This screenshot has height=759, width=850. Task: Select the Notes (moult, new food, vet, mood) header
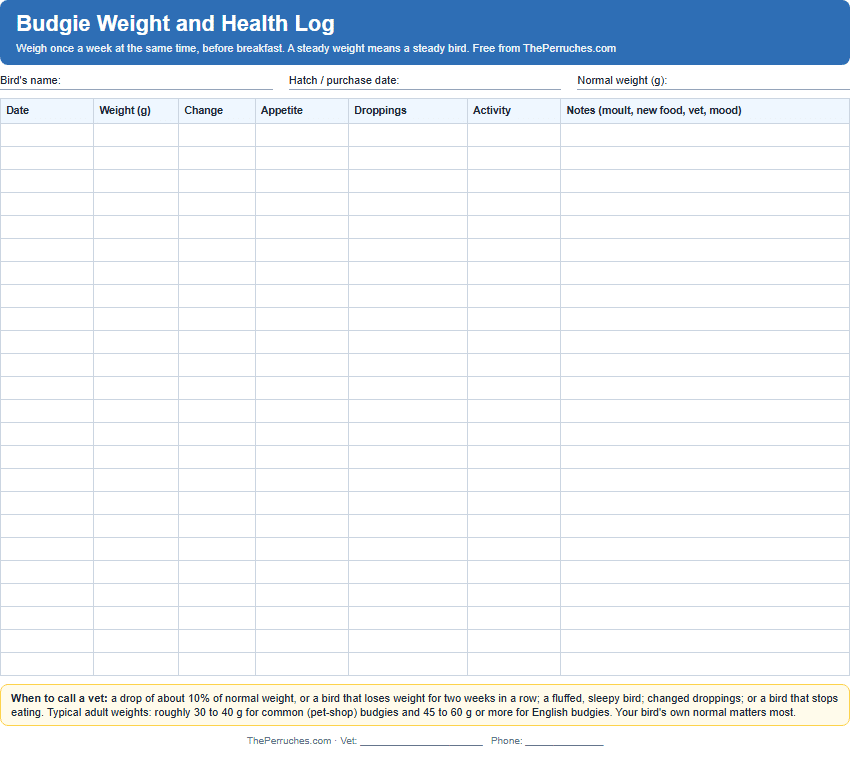705,111
